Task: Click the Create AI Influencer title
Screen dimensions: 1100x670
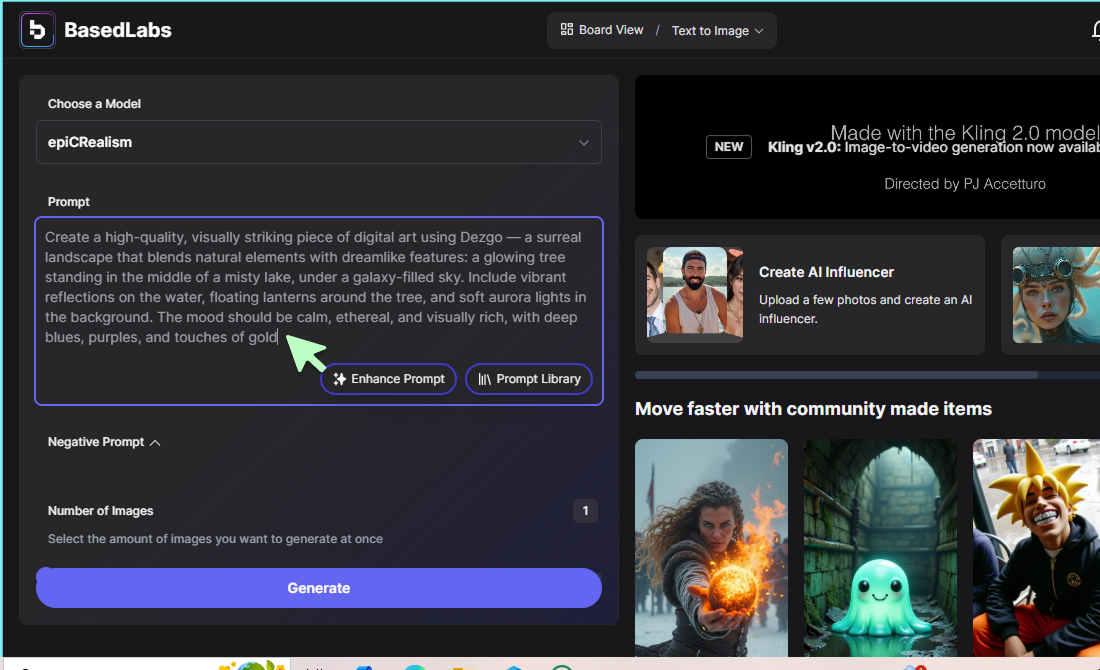Action: pyautogui.click(x=826, y=272)
